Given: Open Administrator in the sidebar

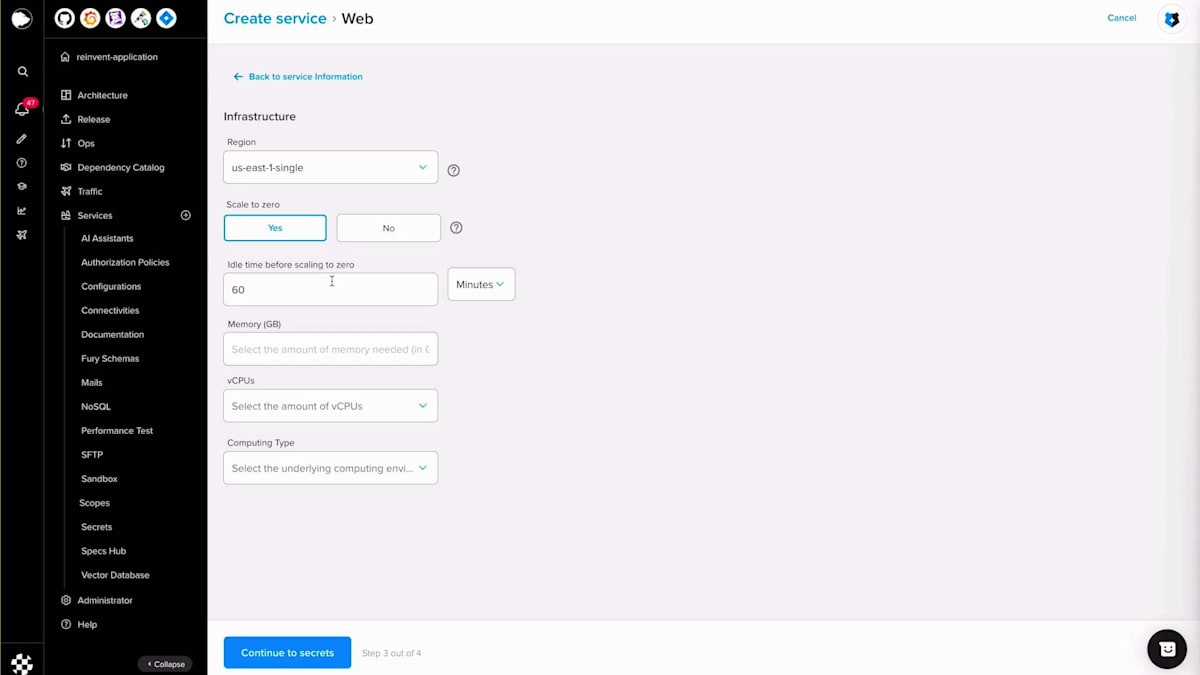Looking at the screenshot, I should [x=105, y=600].
